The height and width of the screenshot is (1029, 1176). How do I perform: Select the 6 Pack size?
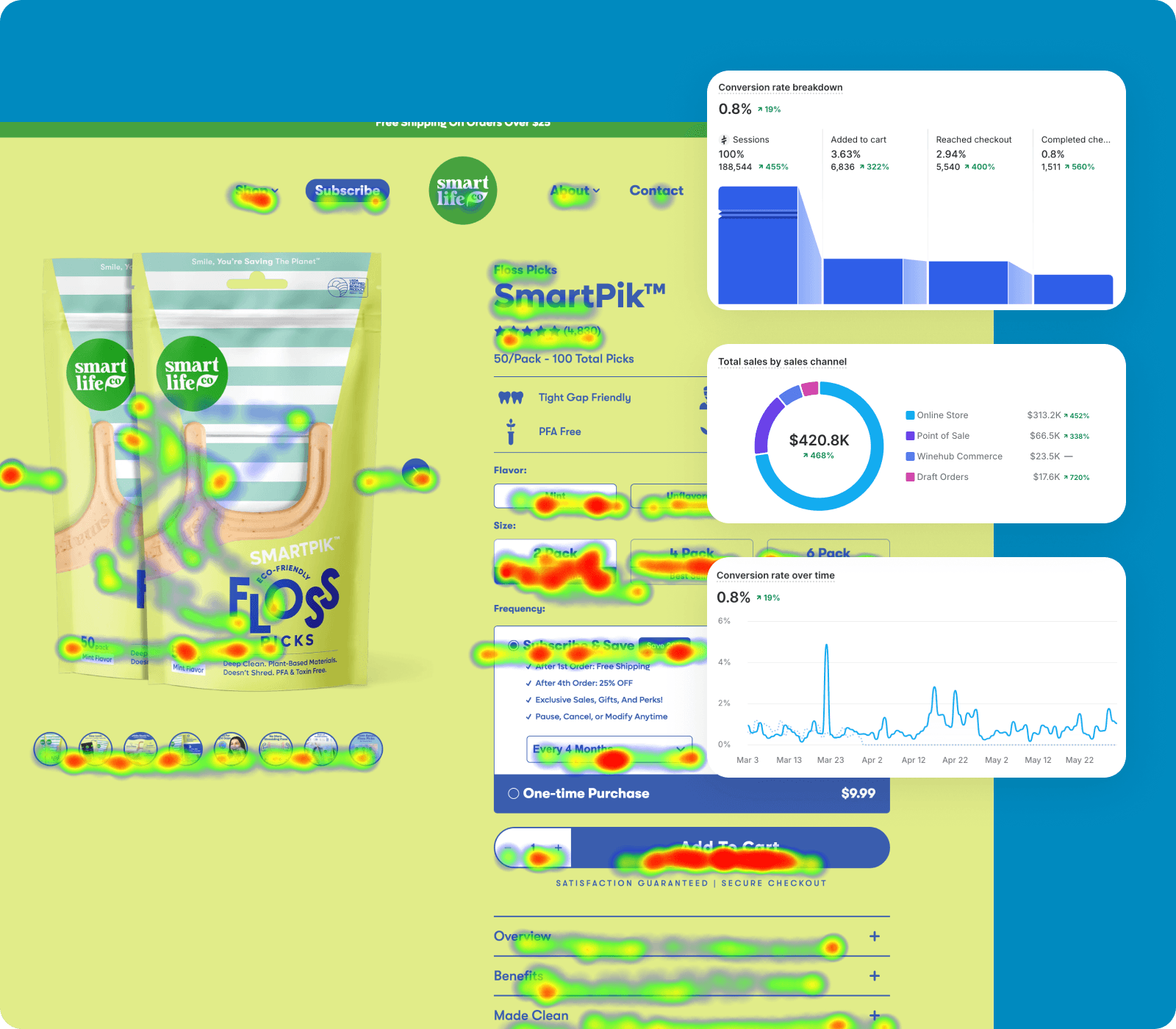click(x=828, y=553)
